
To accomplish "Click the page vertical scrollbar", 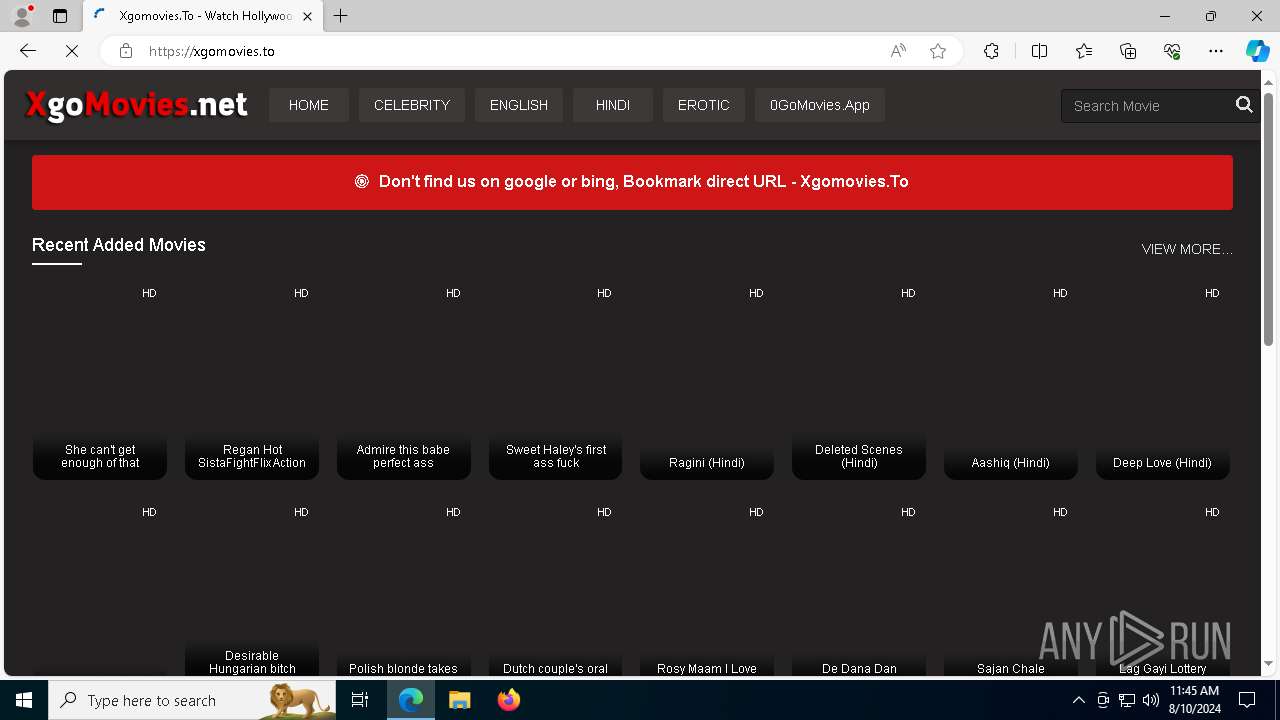I will coord(1268,220).
